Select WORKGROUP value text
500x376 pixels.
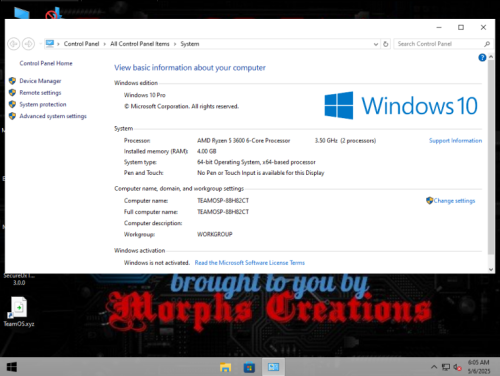(215, 234)
